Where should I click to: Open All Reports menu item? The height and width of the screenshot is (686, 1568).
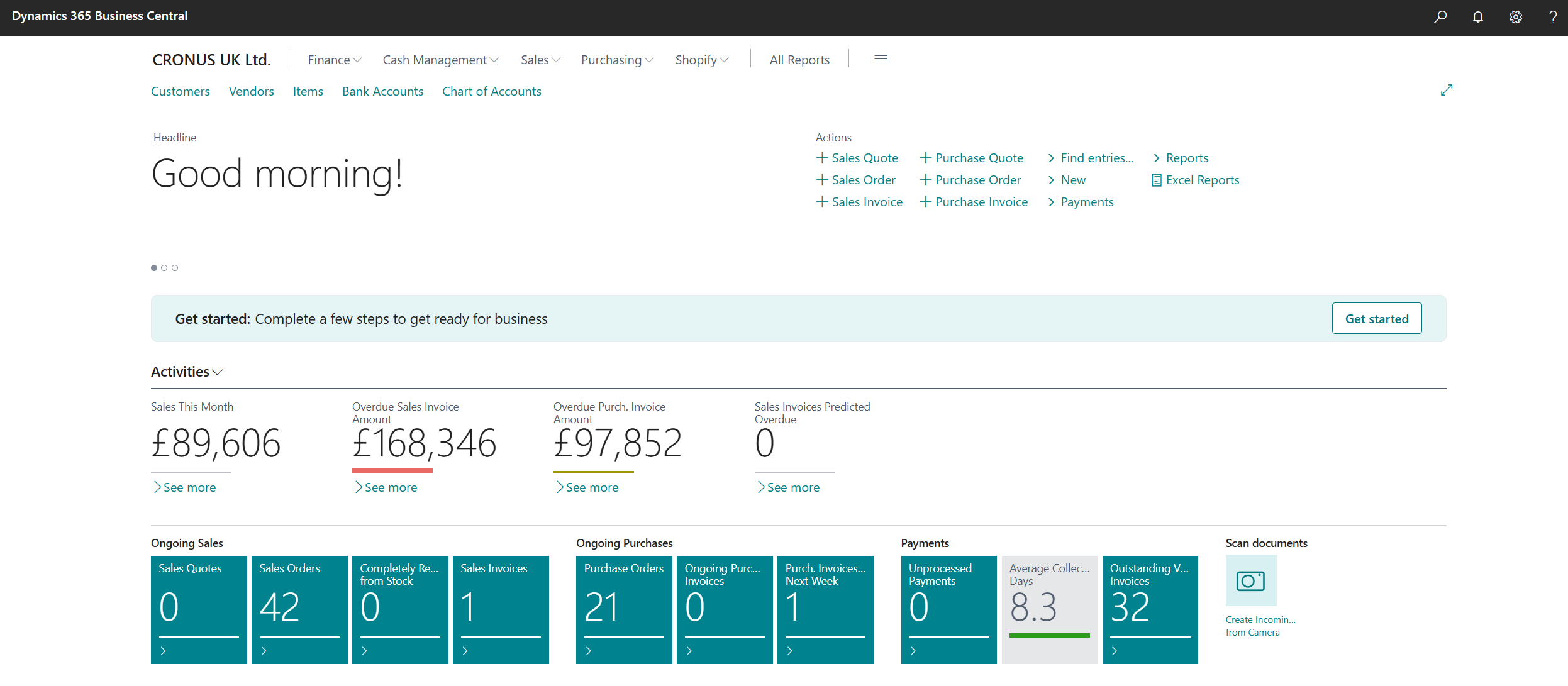coord(799,60)
